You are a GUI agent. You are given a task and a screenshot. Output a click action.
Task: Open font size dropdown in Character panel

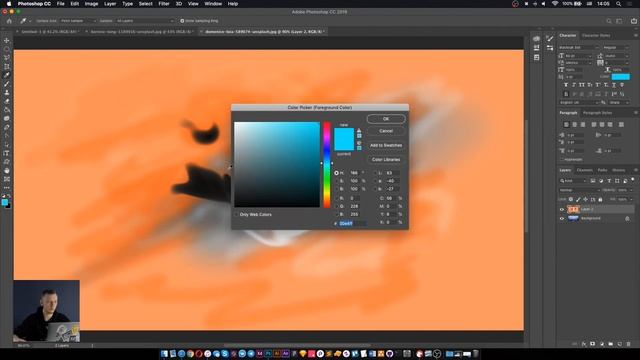coord(578,56)
